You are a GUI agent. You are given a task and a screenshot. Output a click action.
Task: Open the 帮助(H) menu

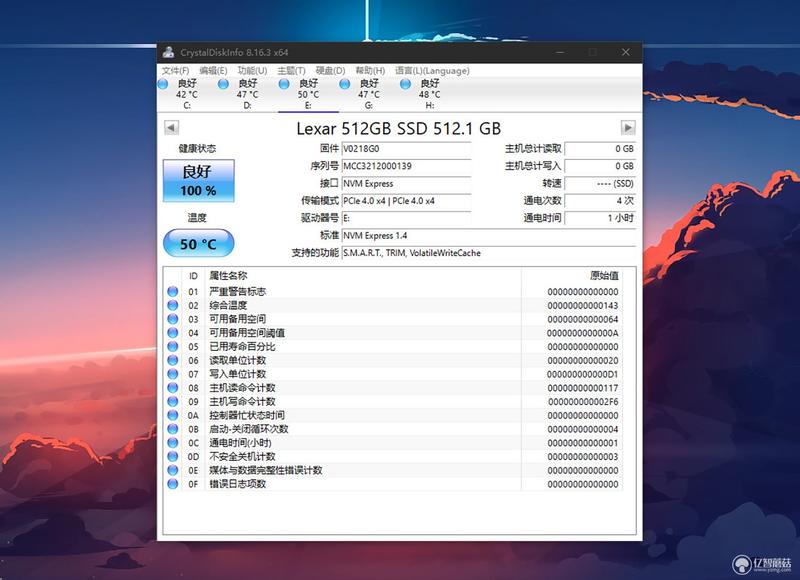pyautogui.click(x=370, y=70)
